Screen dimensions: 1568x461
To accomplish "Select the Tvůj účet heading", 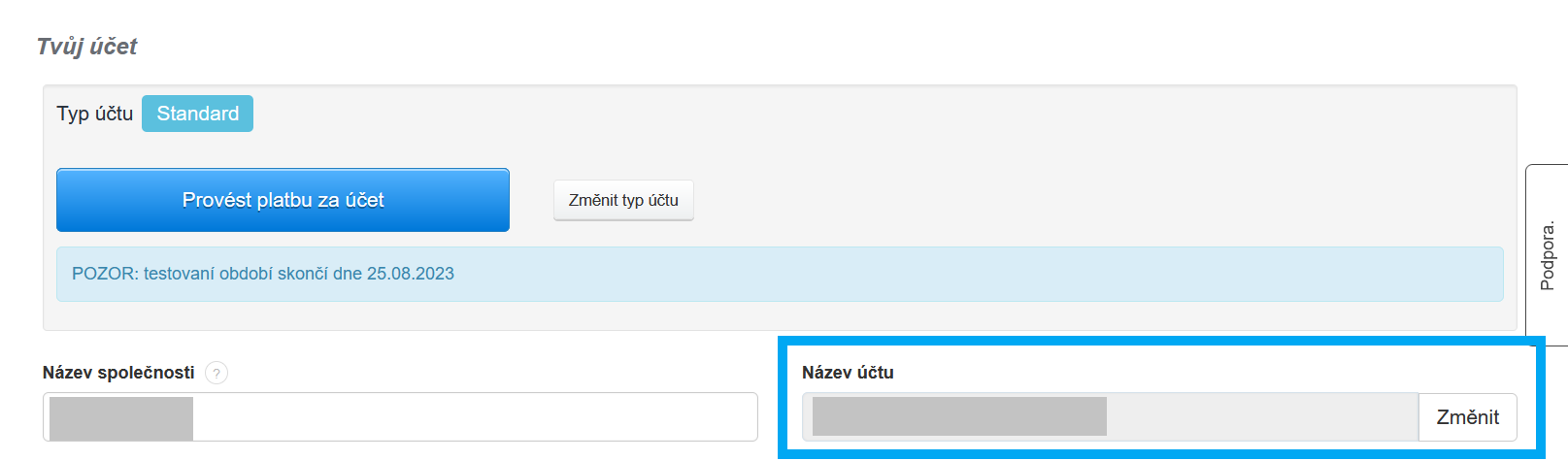I will click(x=86, y=47).
